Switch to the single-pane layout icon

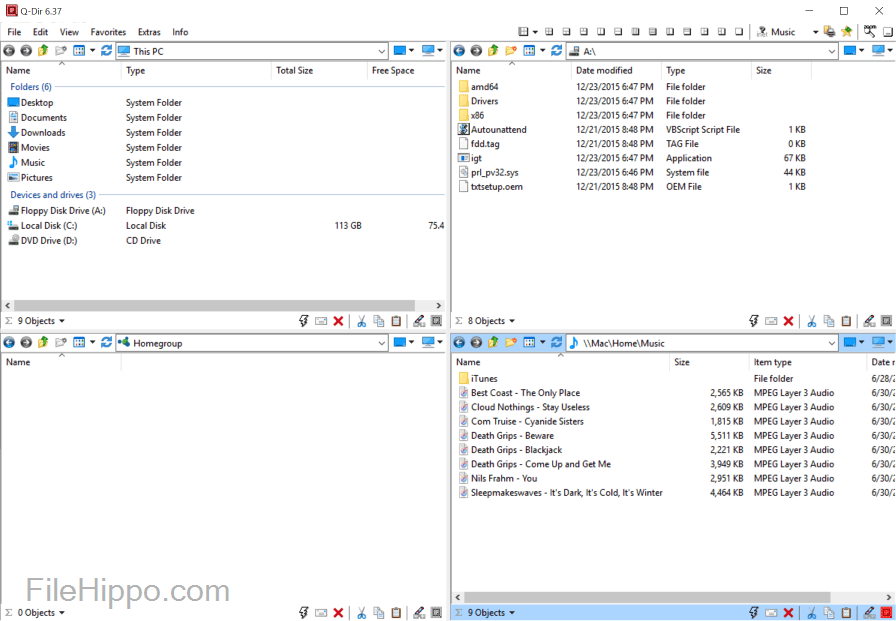coord(739,32)
